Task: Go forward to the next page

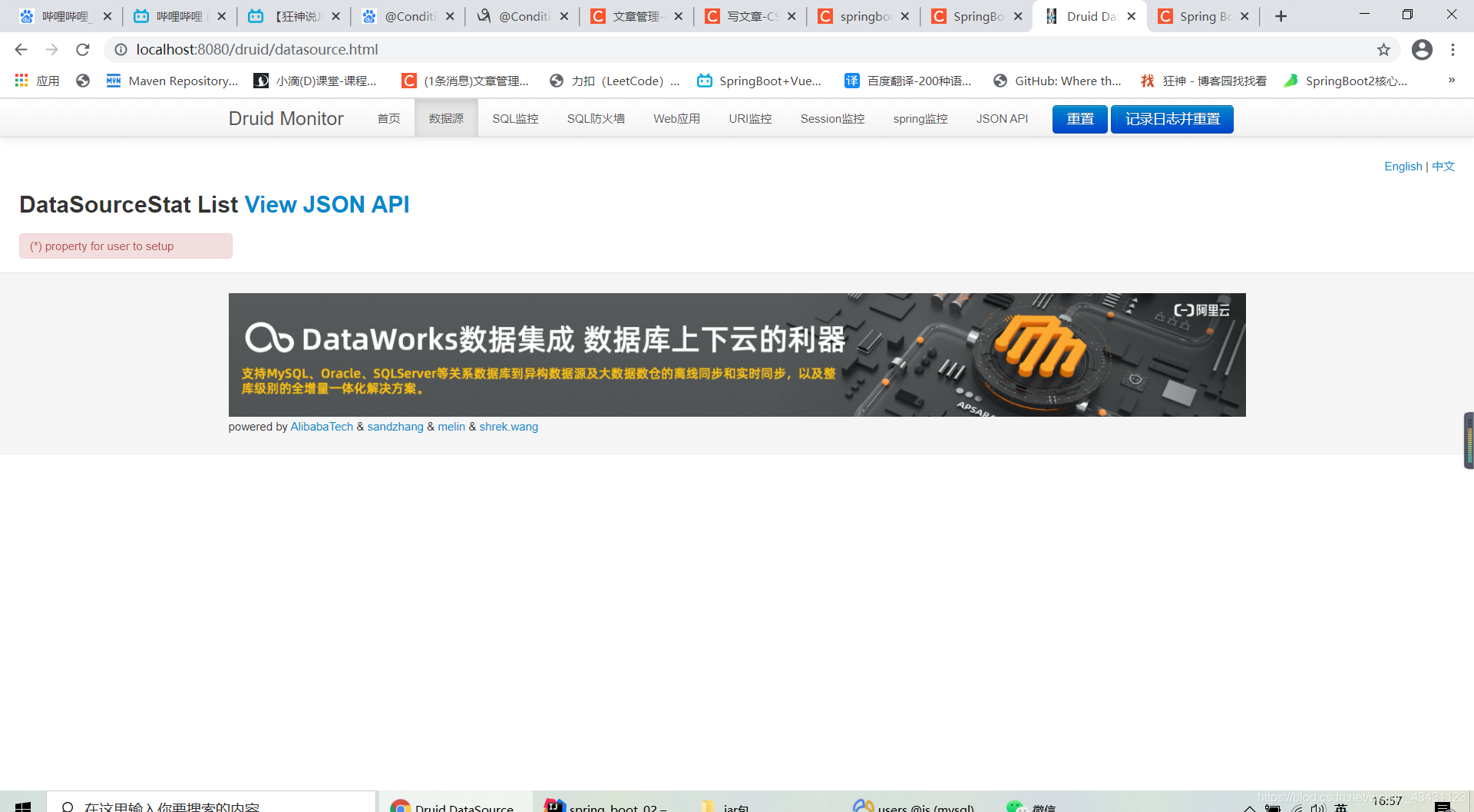Action: click(52, 50)
